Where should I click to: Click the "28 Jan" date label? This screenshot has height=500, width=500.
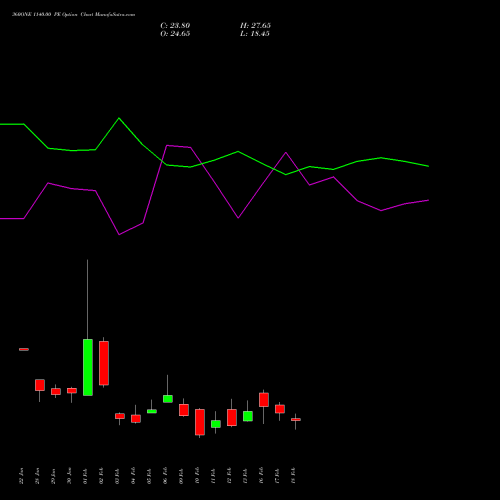tap(38, 476)
